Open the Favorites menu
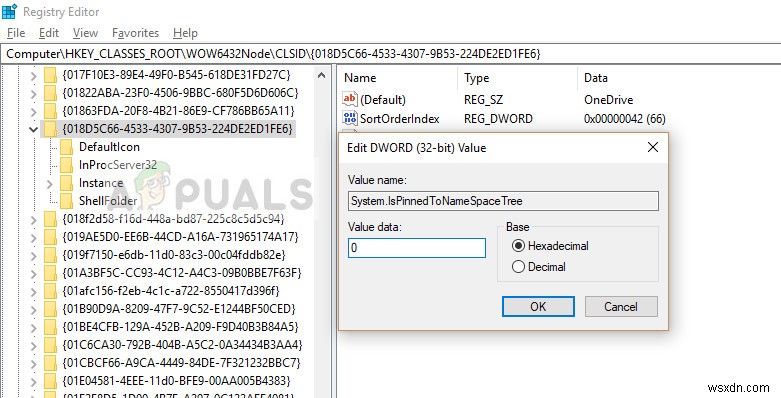 (135, 33)
